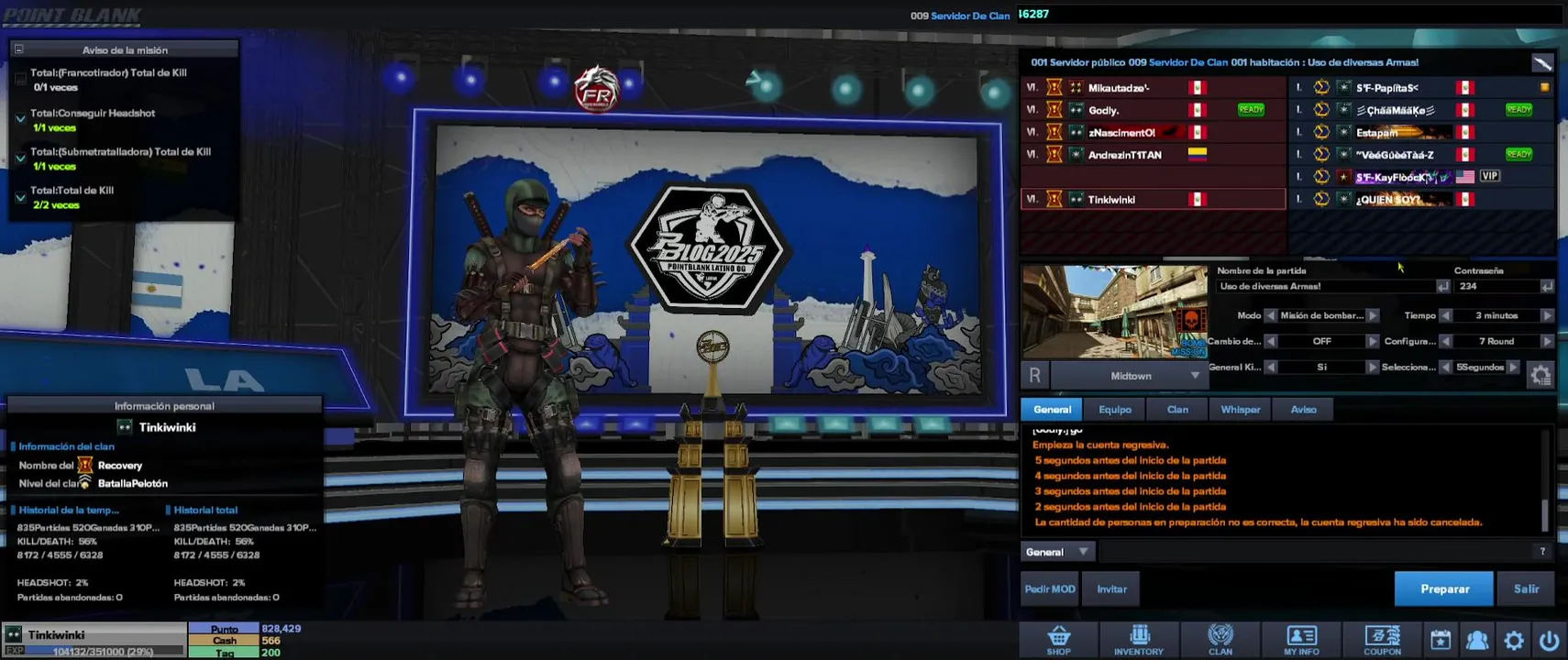Image resolution: width=1568 pixels, height=660 pixels.
Task: Click the power exit icon
Action: coord(1549,640)
